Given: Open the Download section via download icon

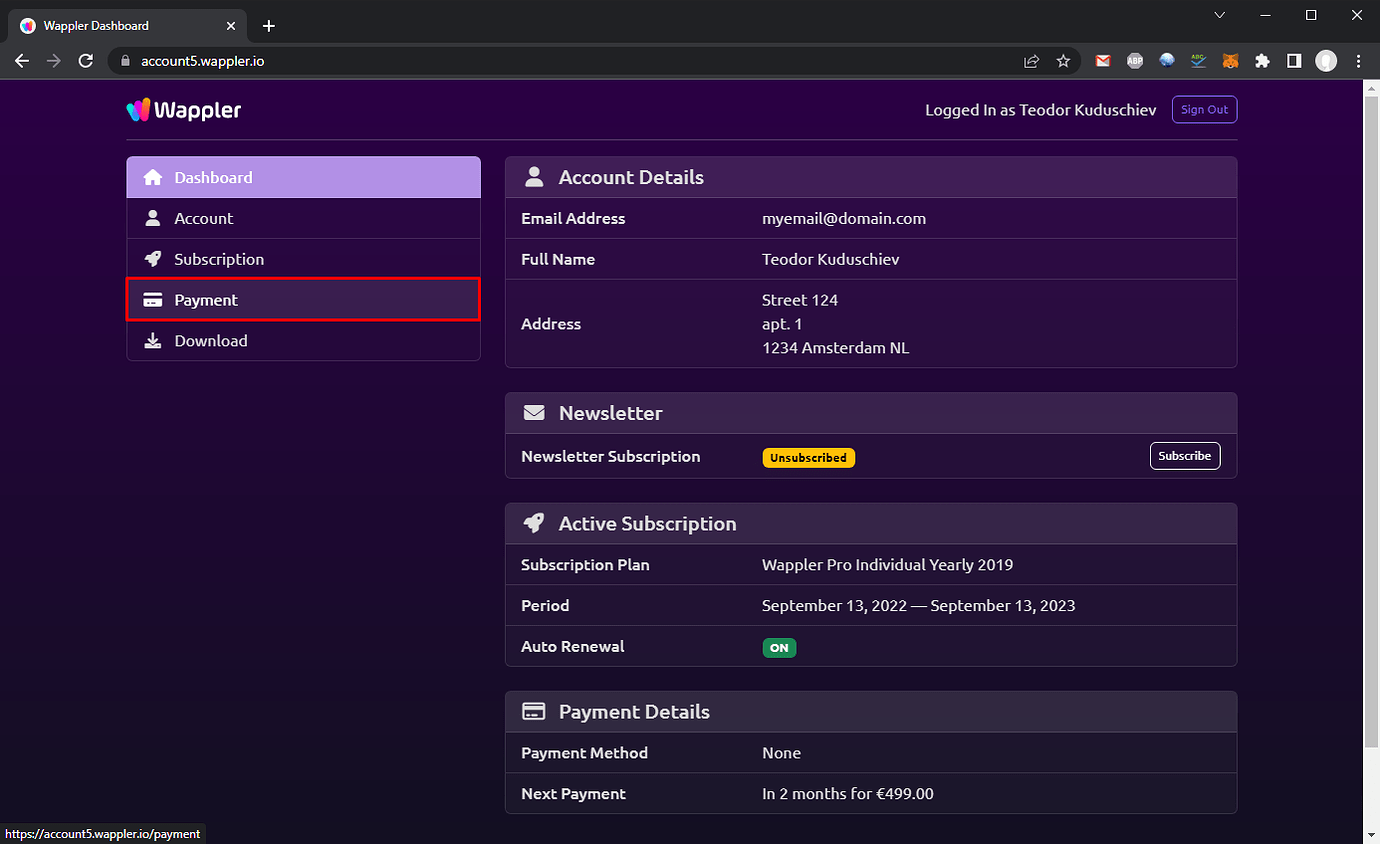Looking at the screenshot, I should coord(152,341).
